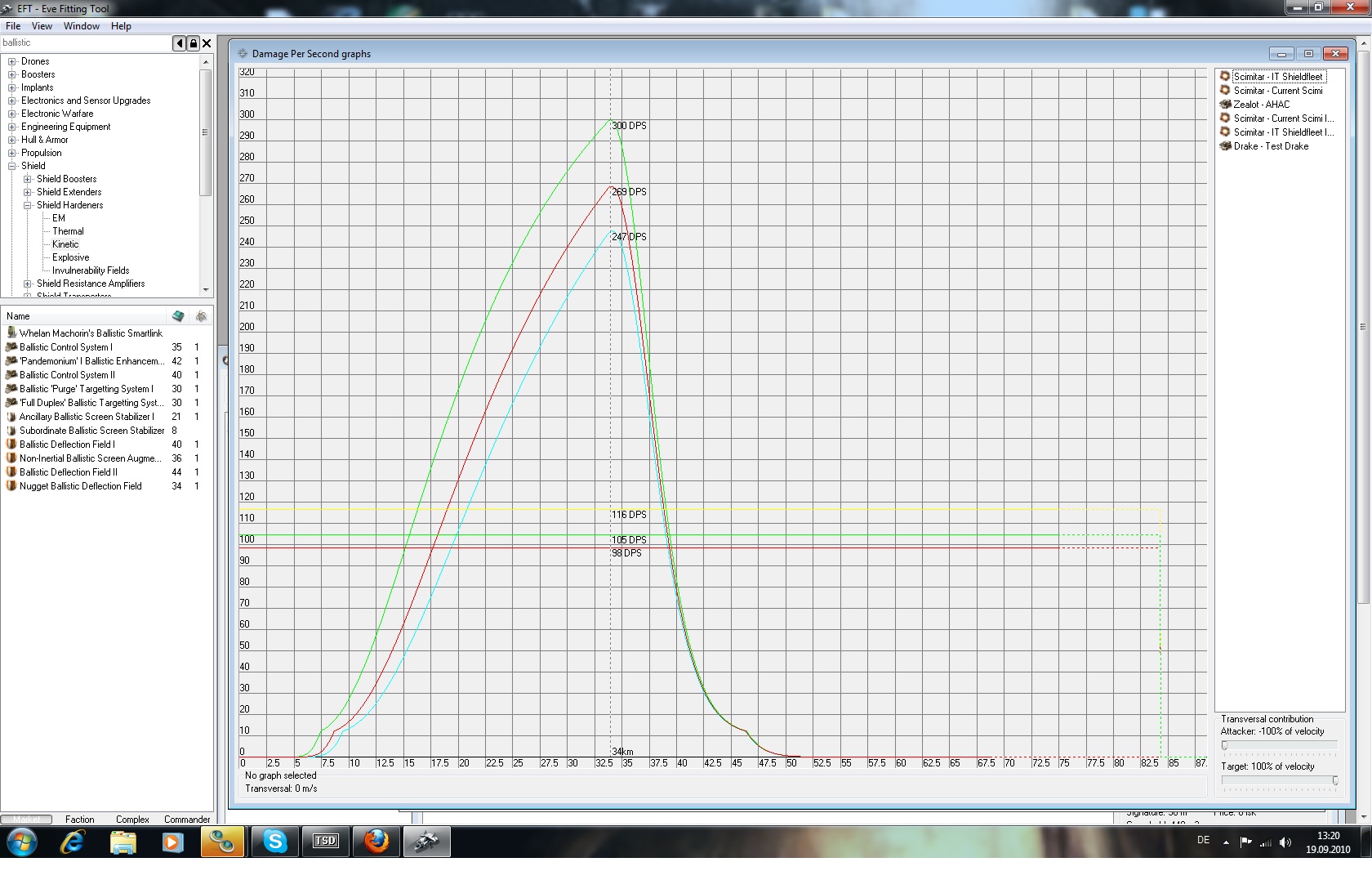Select "Ballistic 'Purge' Targetting System I" row
The image size is (1372, 889).
106,389
